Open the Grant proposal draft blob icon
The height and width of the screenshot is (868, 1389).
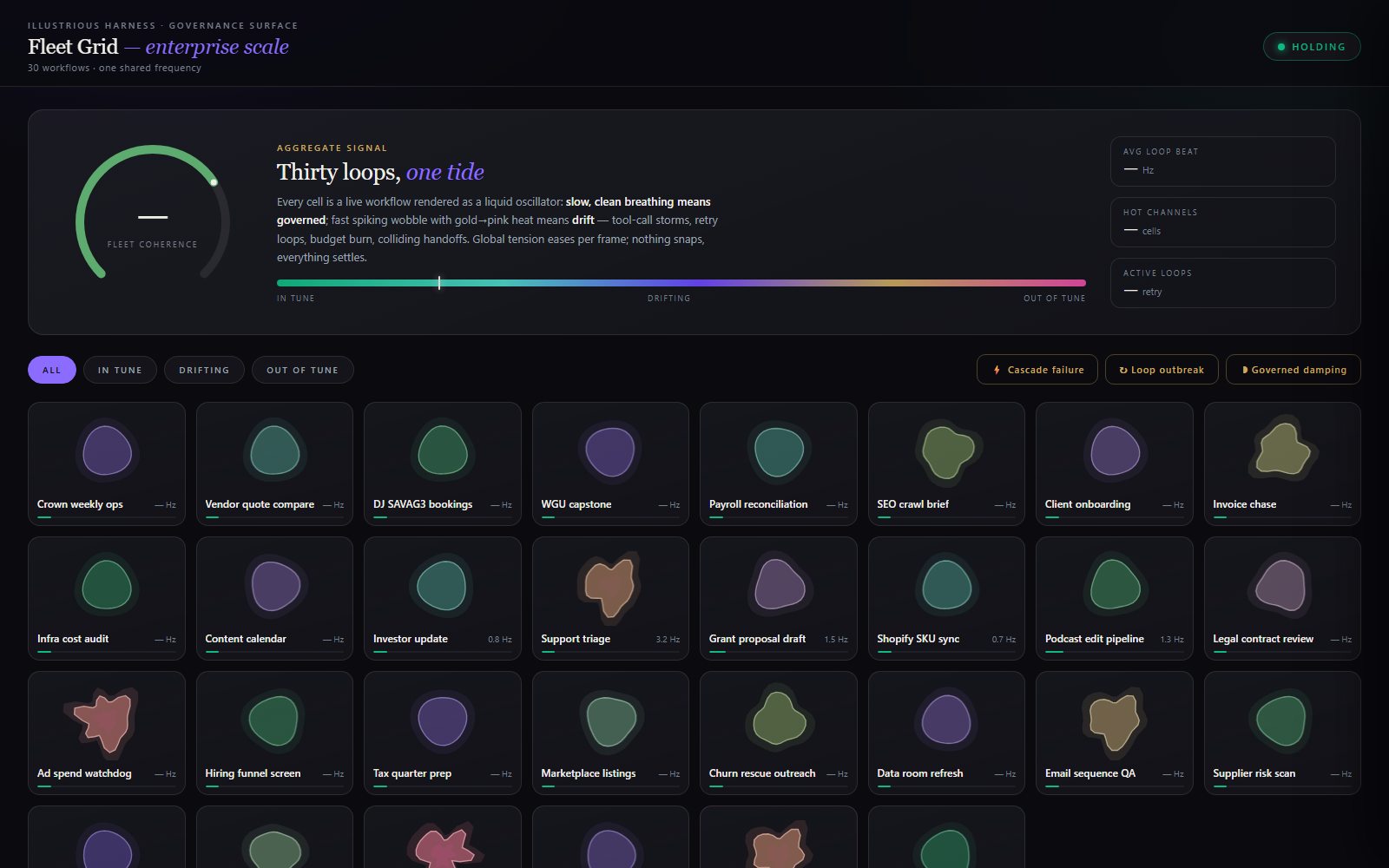coord(780,583)
